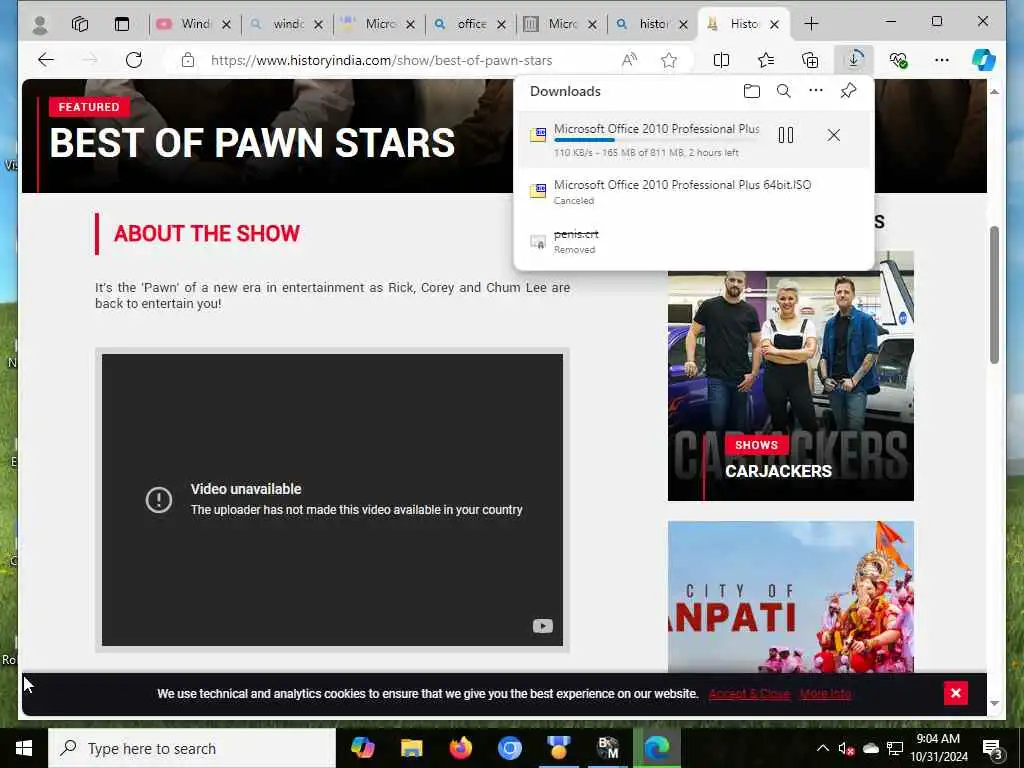
Task: Show hidden system tray icons
Action: [823, 748]
